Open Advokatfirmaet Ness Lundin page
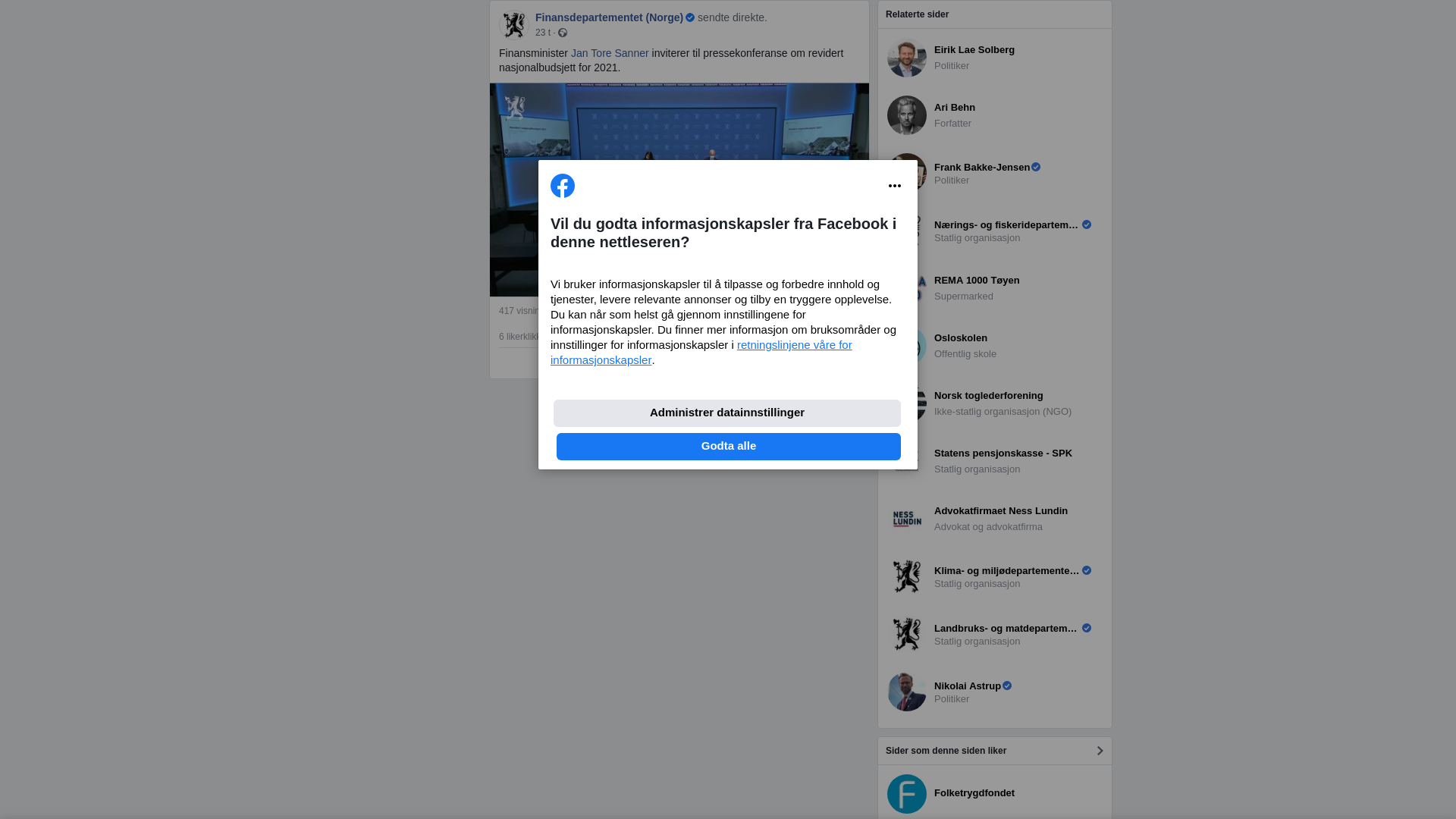Viewport: 1456px width, 819px height. [x=1001, y=511]
